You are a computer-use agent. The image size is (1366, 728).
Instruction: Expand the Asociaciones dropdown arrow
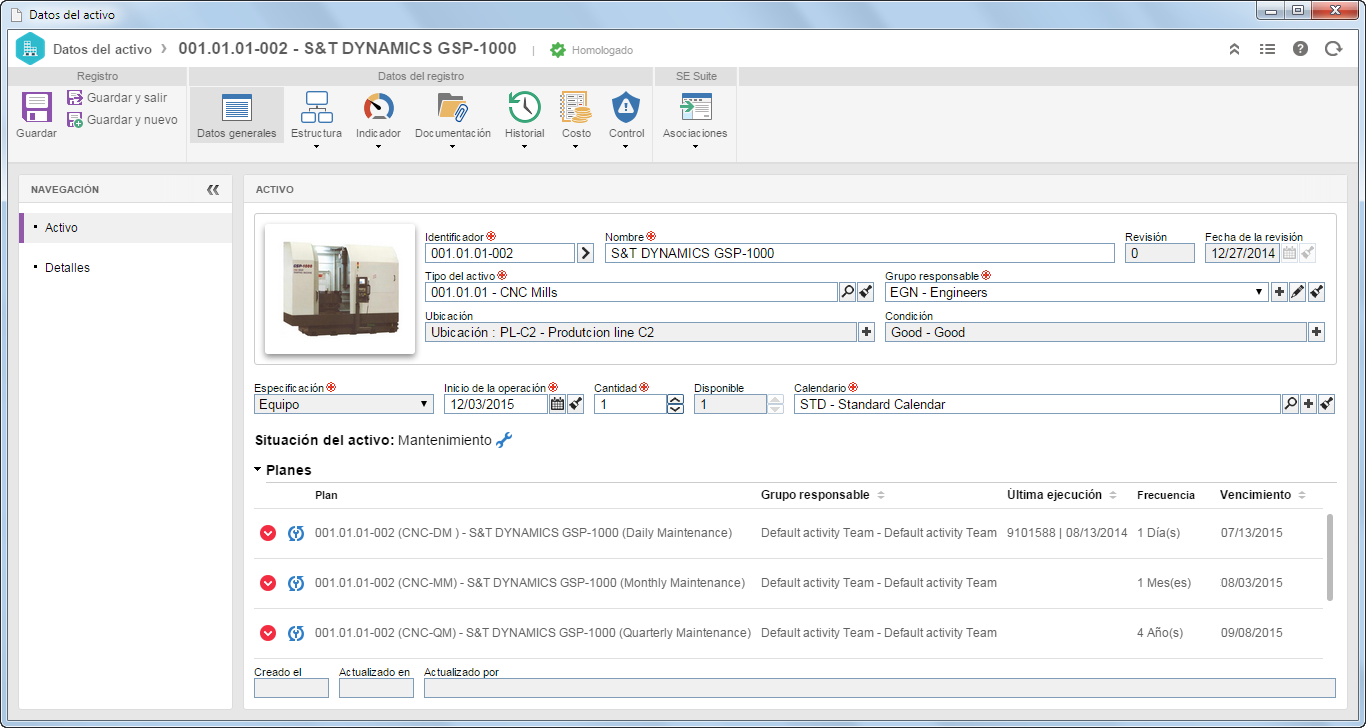(695, 147)
